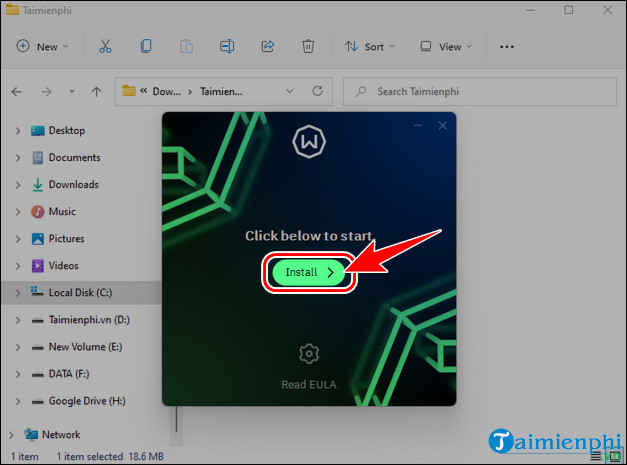Select Network in navigation pane
This screenshot has width=627, height=465.
(61, 435)
